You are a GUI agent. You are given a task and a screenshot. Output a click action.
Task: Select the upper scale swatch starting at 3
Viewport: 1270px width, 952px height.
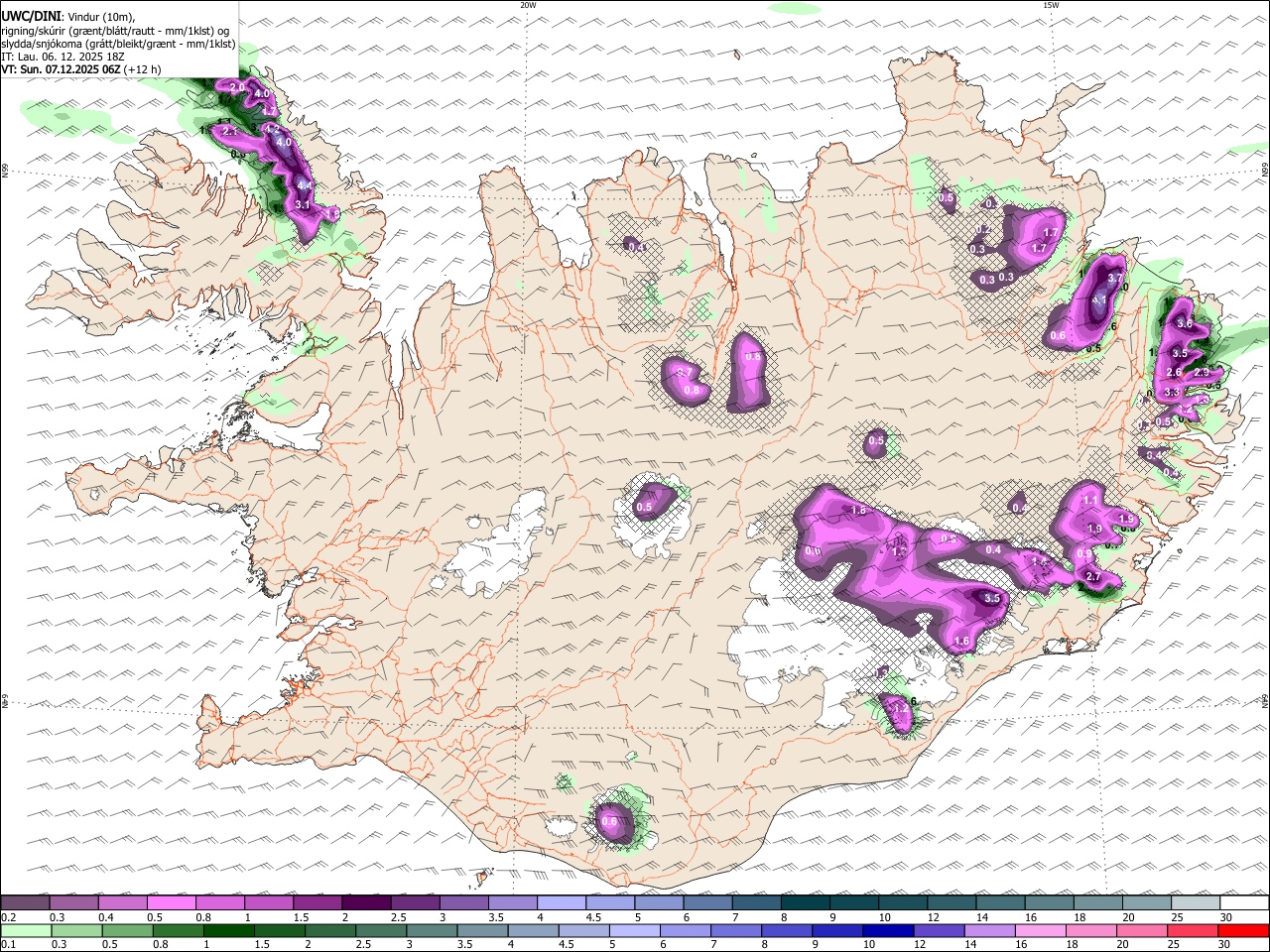463,903
